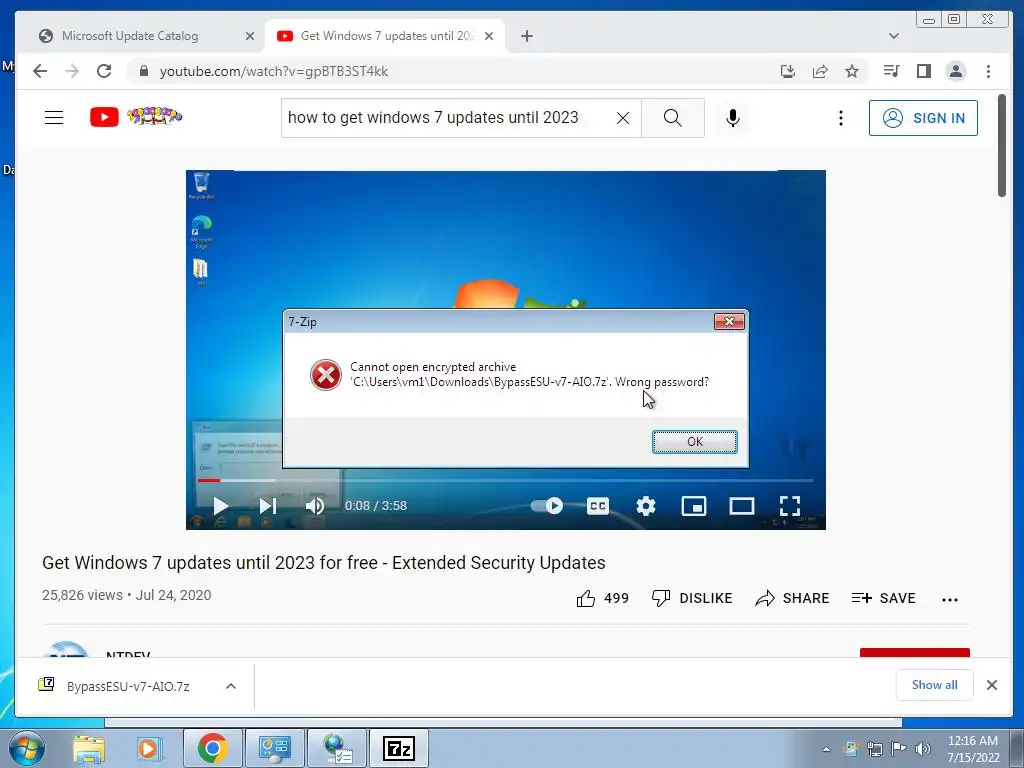Image resolution: width=1024 pixels, height=768 pixels.
Task: Open the YouTube guide hamburger menu
Action: click(54, 118)
